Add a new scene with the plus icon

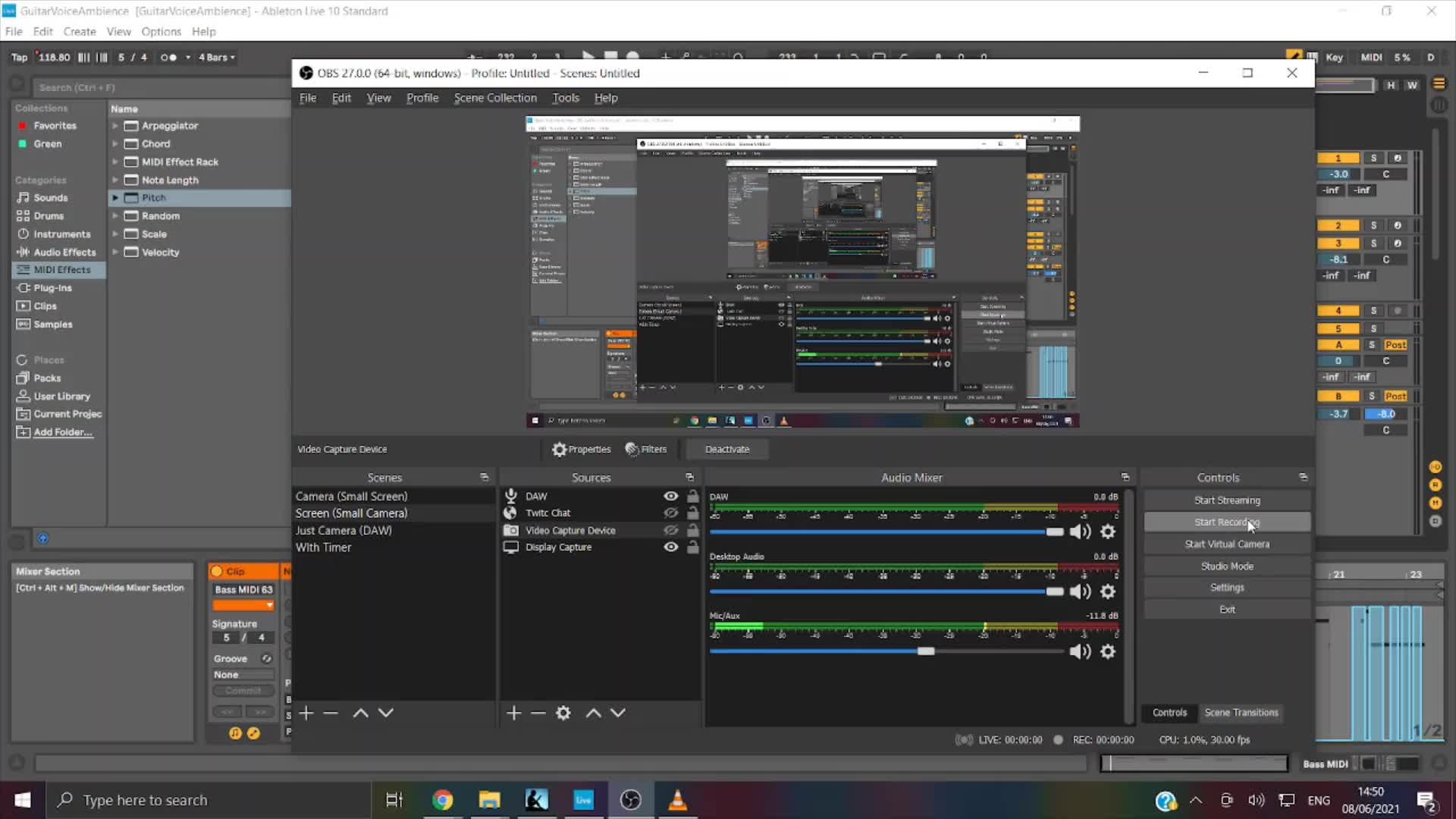point(306,713)
